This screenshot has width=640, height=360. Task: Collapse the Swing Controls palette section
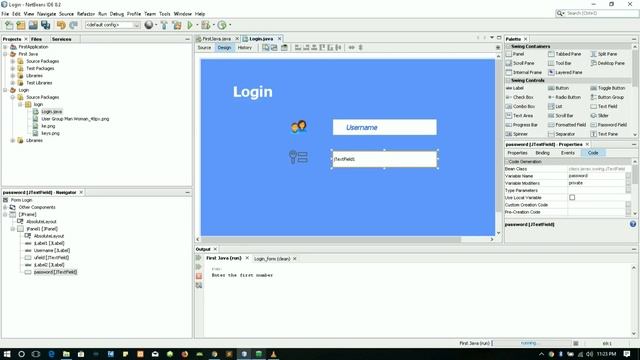(508, 80)
